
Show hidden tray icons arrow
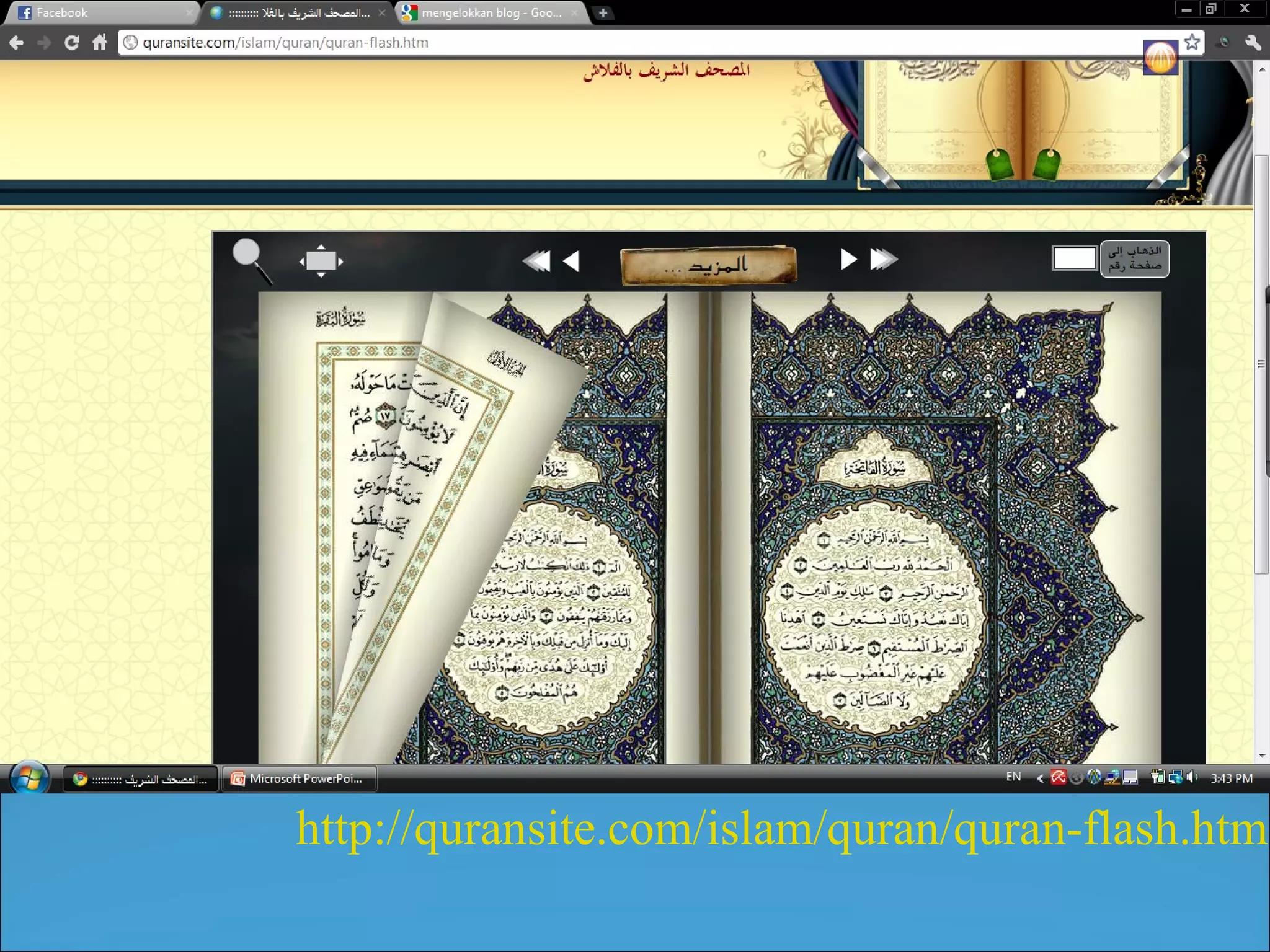[x=1040, y=778]
